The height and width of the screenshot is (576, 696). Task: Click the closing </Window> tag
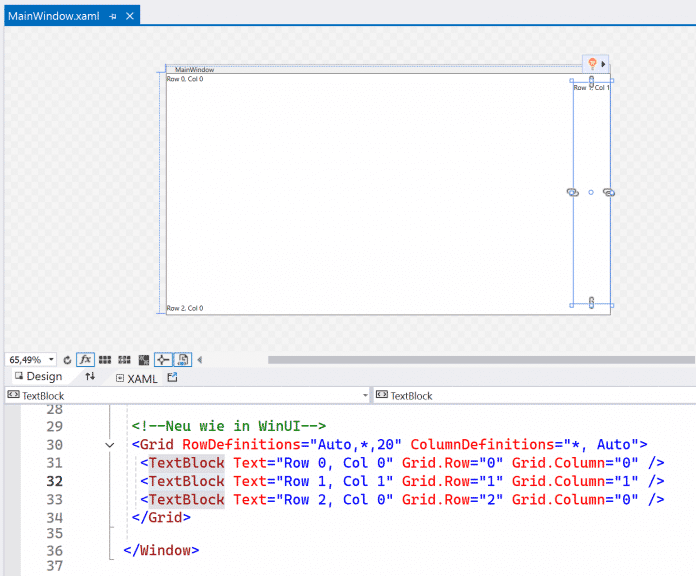(x=161, y=550)
